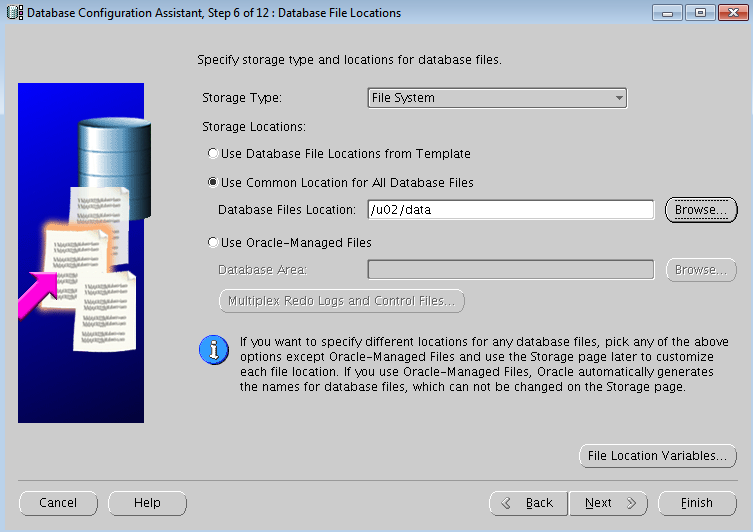Minimize the Database Configuration Assistant window
Screen dimensions: 753x532
(x=667, y=13)
